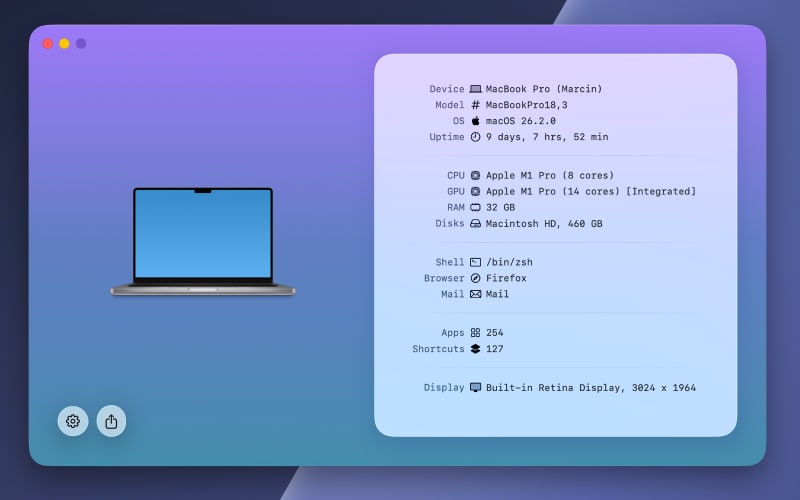Click the chip icon beside GPU
Screen dimensions: 800x500
pos(475,191)
